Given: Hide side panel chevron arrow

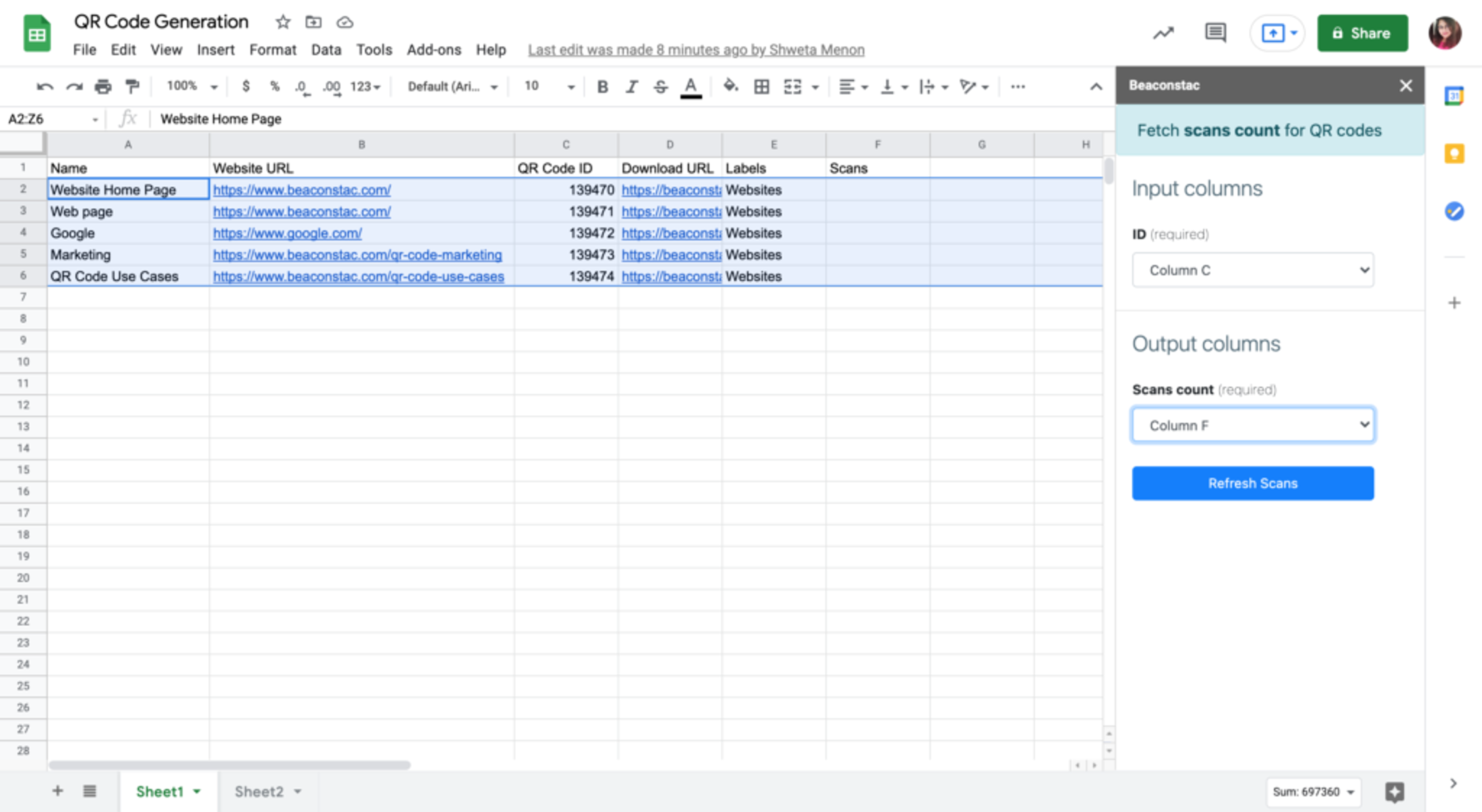Looking at the screenshot, I should [1453, 783].
